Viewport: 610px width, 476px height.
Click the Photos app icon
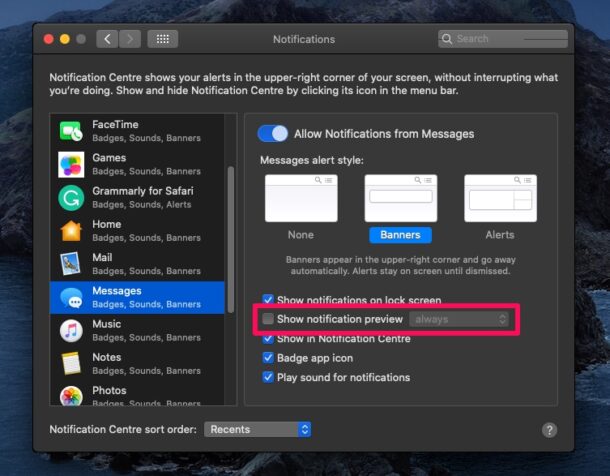pos(71,396)
